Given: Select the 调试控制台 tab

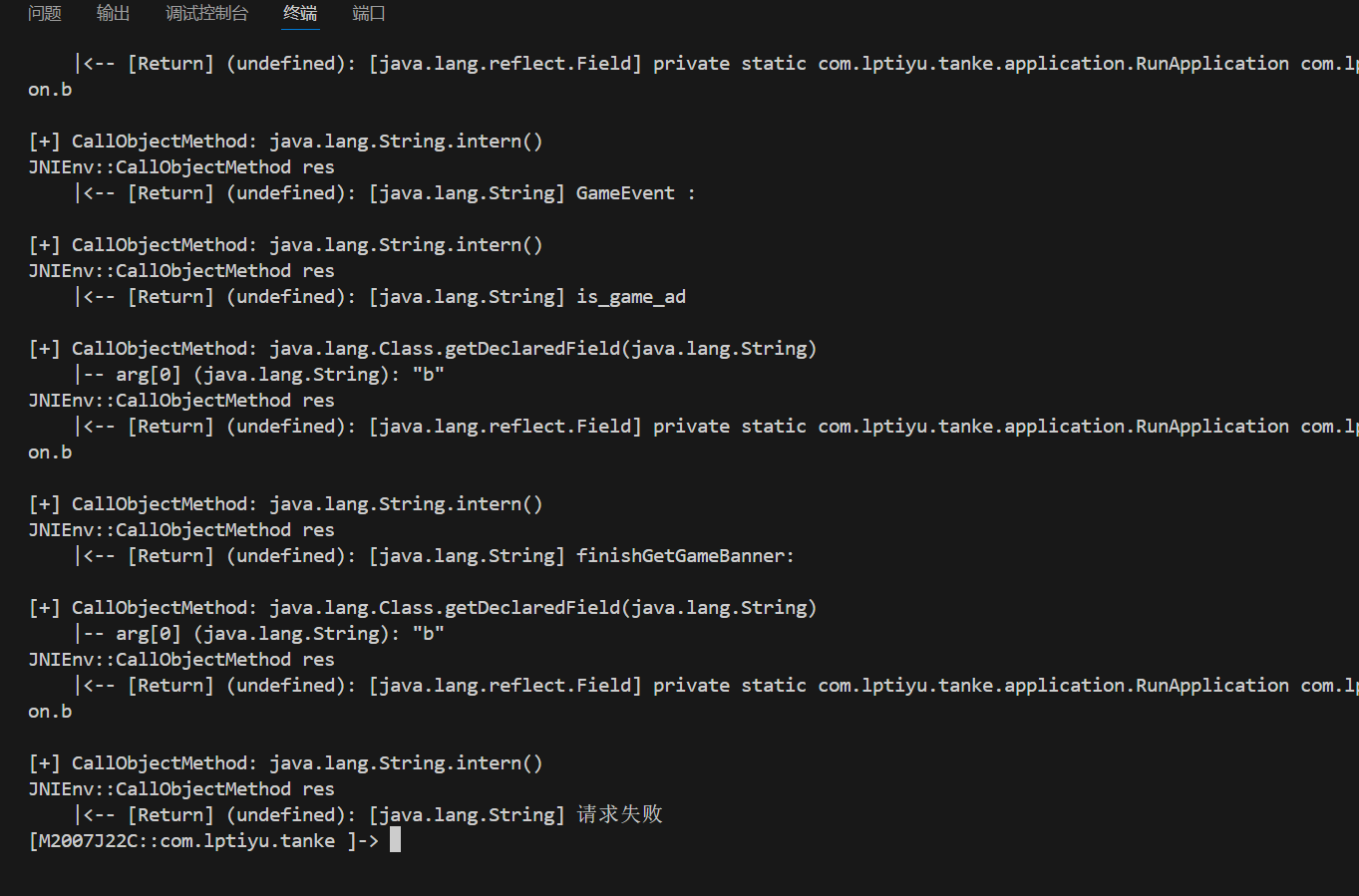Looking at the screenshot, I should tap(206, 14).
